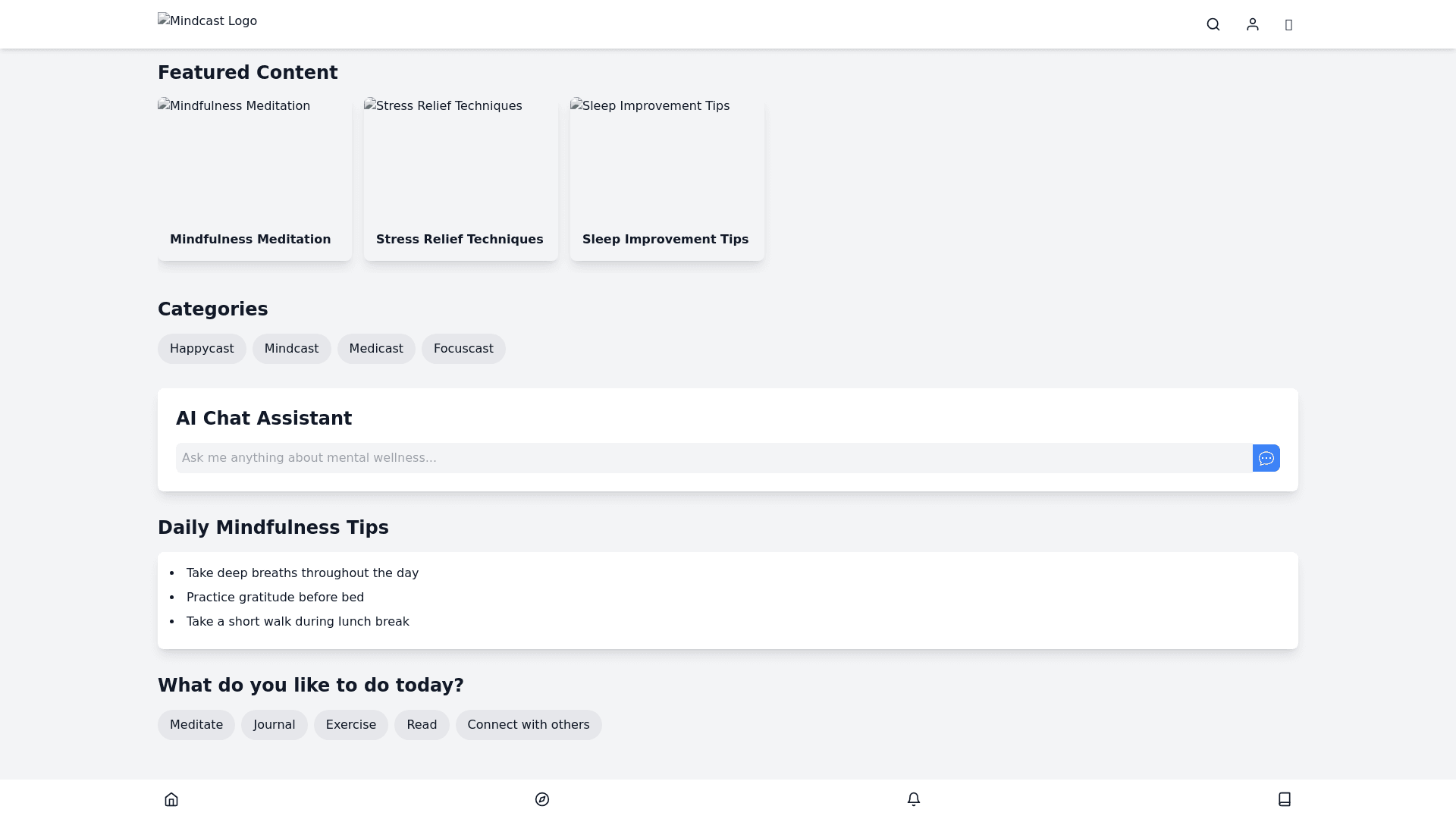Image resolution: width=1456 pixels, height=819 pixels.
Task: Select the Mindcast category chip
Action: click(291, 349)
